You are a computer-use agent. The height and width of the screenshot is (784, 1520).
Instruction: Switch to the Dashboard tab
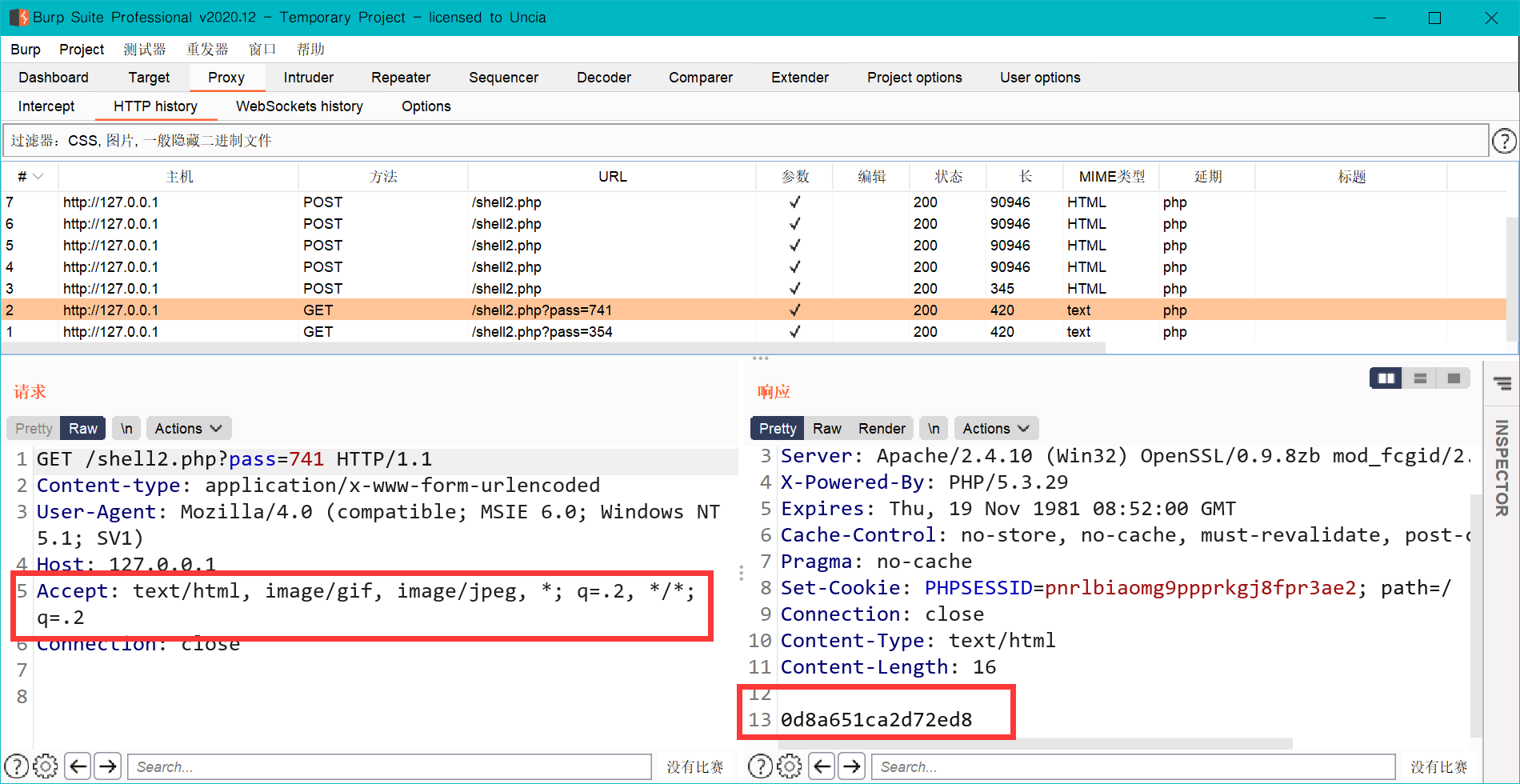(54, 78)
